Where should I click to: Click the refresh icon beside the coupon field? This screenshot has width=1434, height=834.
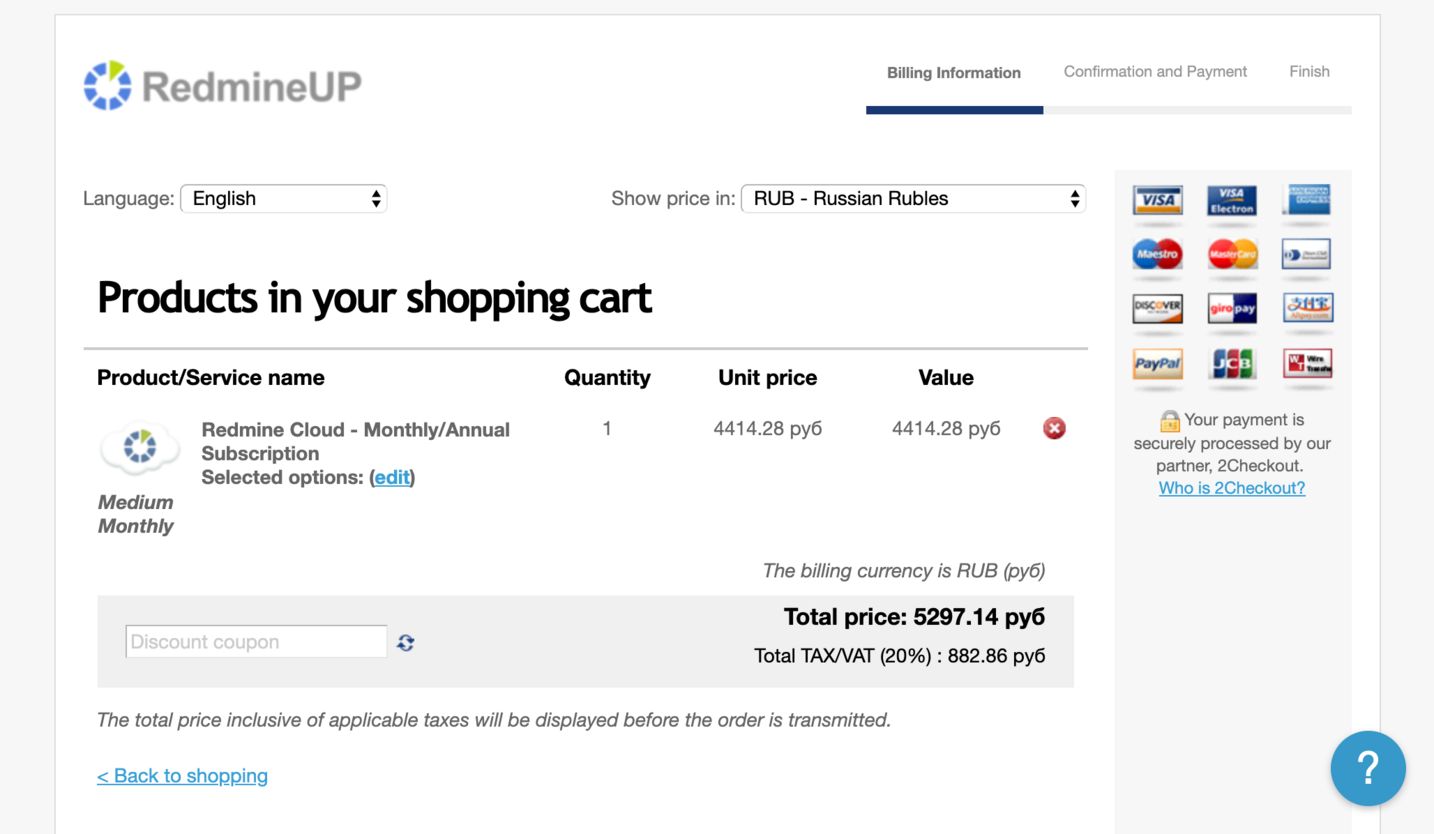tap(404, 641)
